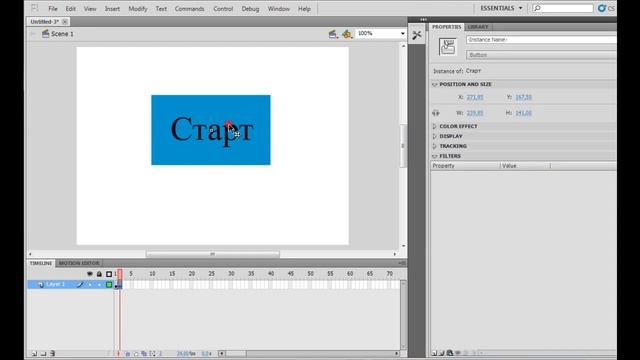
Task: Toggle Layer 1 lock dot
Action: pos(99,284)
